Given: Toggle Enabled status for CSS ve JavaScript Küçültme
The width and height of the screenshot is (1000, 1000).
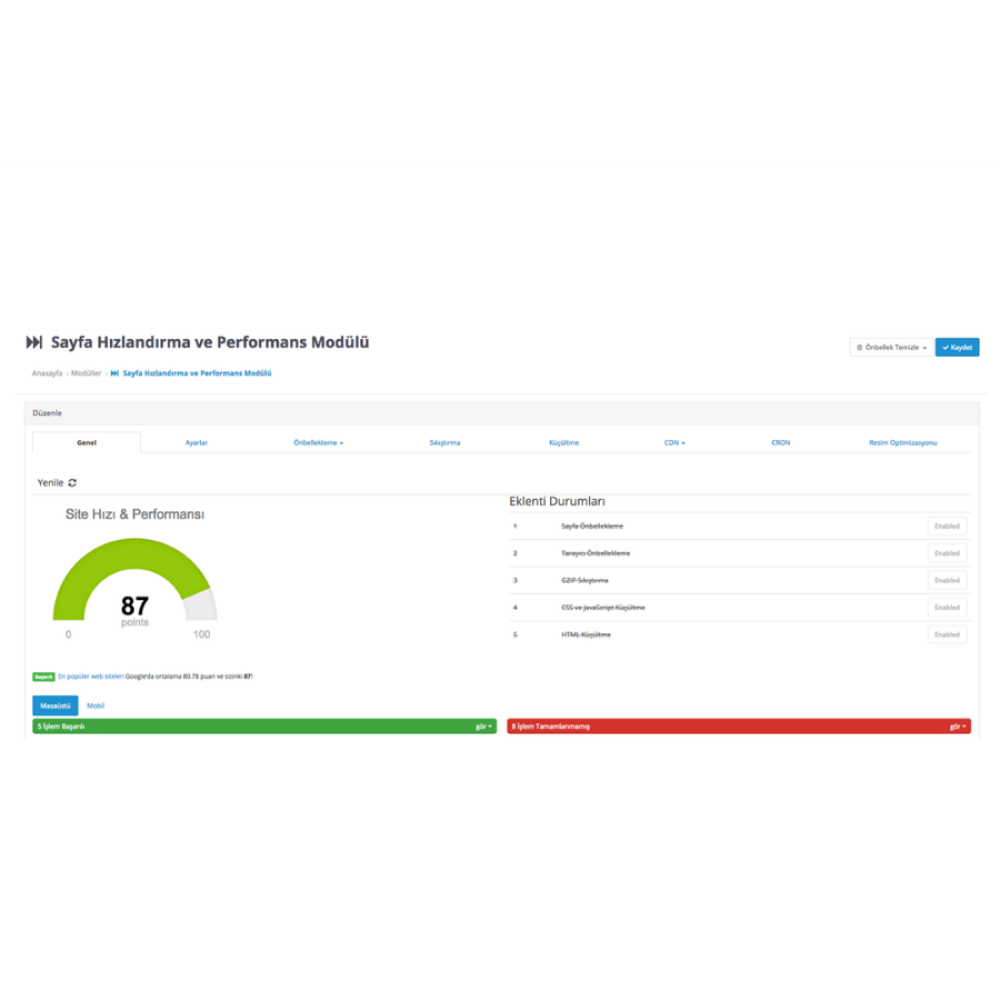Looking at the screenshot, I should [946, 607].
